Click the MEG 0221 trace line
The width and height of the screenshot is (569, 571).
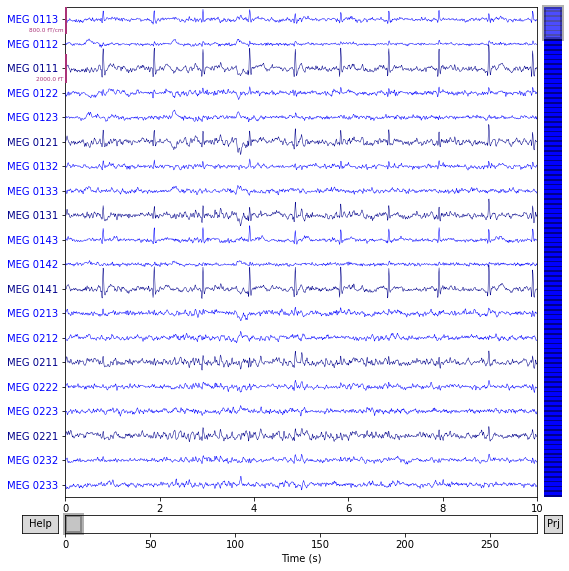(x=301, y=435)
